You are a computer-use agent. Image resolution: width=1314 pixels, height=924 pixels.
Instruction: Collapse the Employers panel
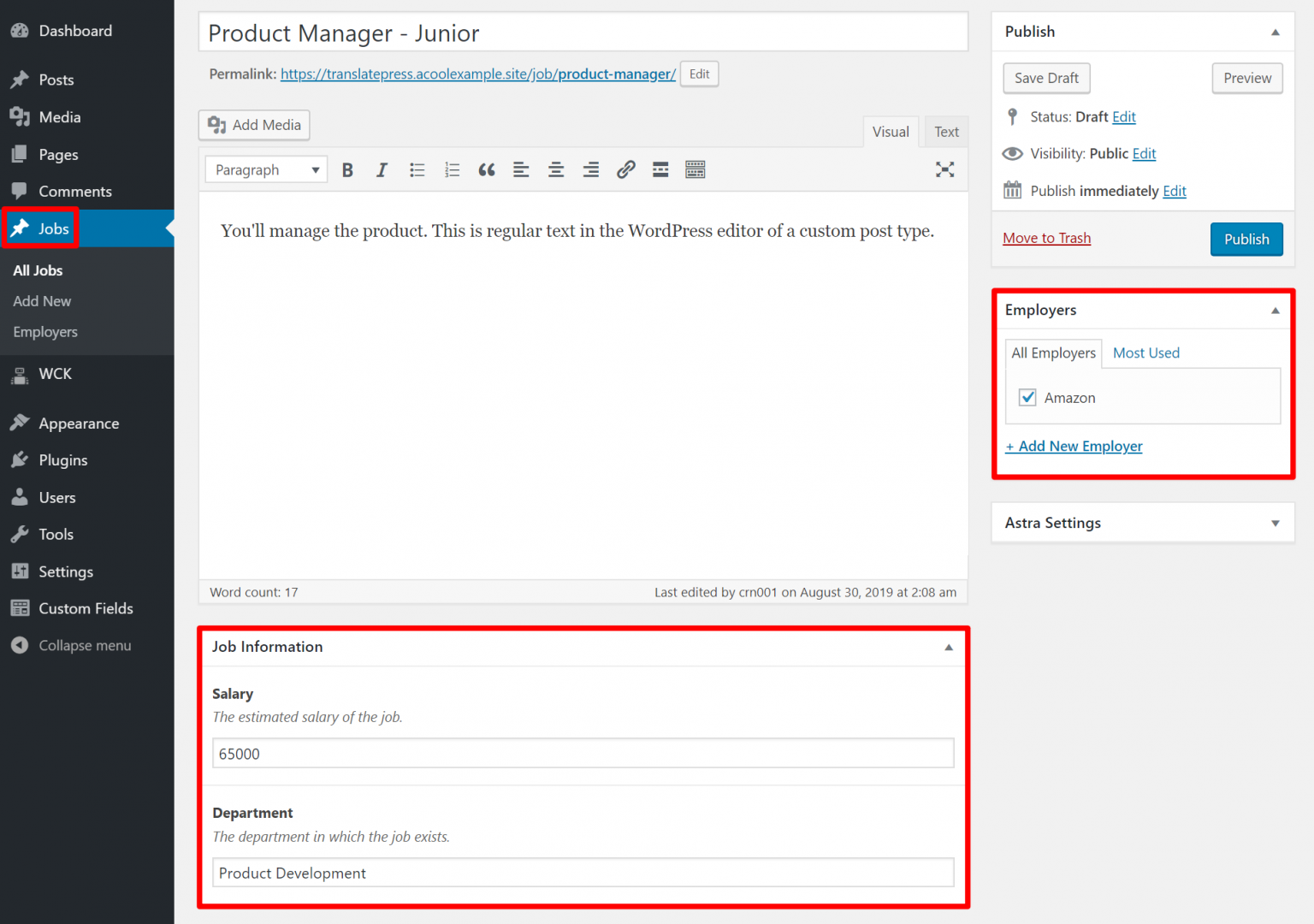(x=1275, y=310)
